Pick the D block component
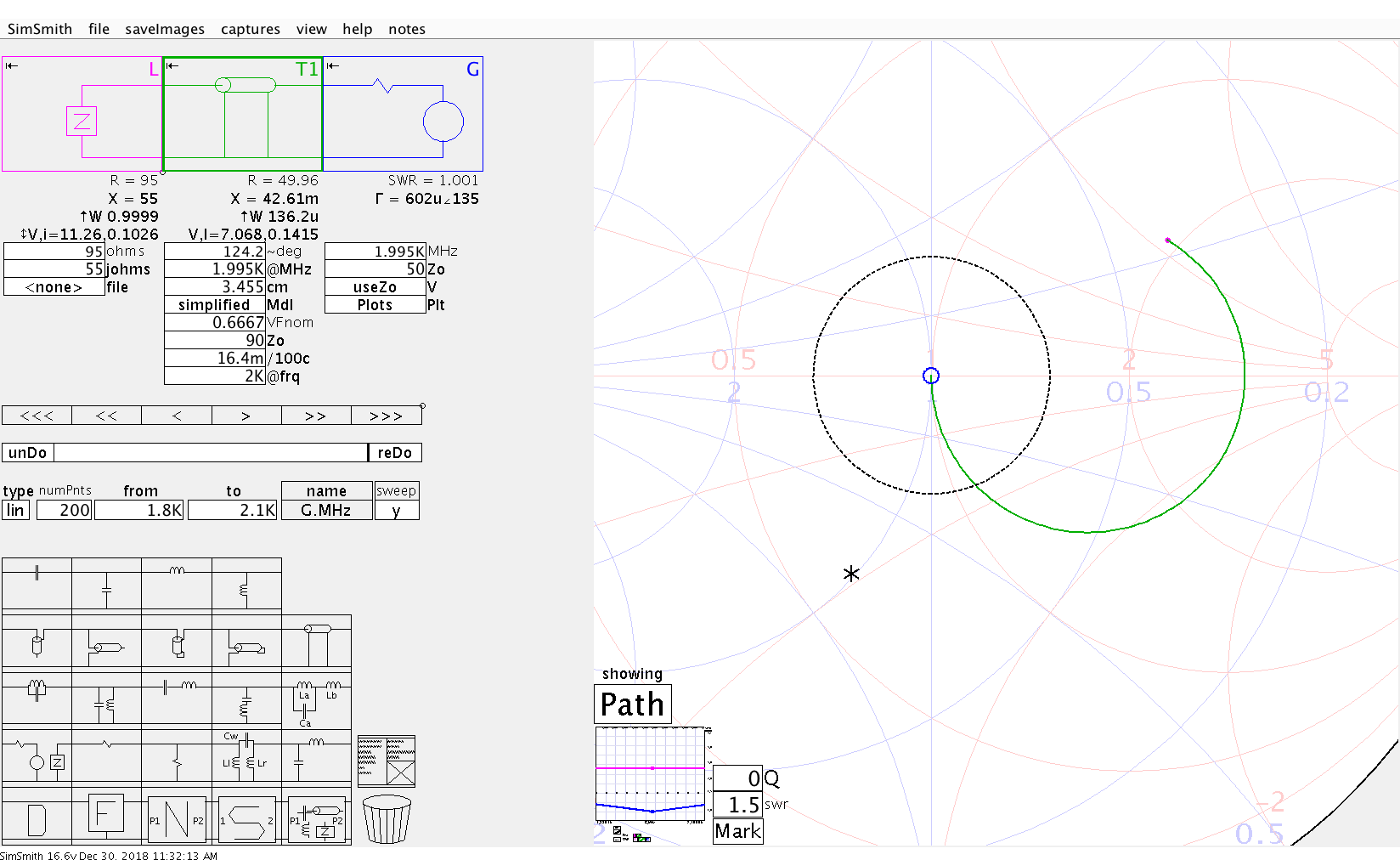1400x860 pixels. 37,818
